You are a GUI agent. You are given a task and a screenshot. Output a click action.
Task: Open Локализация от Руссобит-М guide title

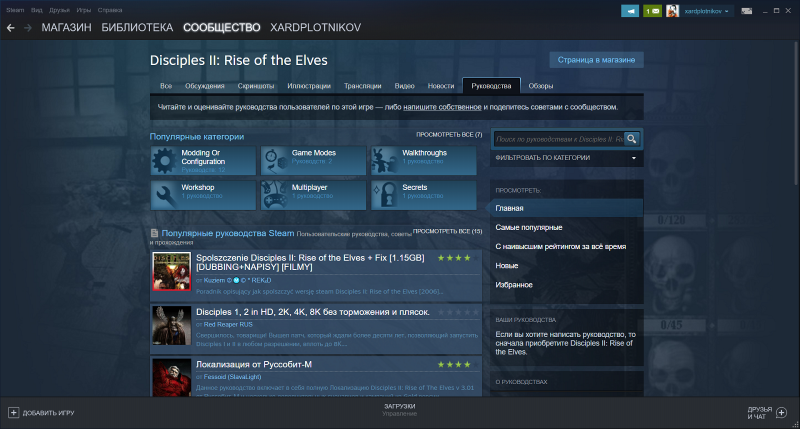254,364
